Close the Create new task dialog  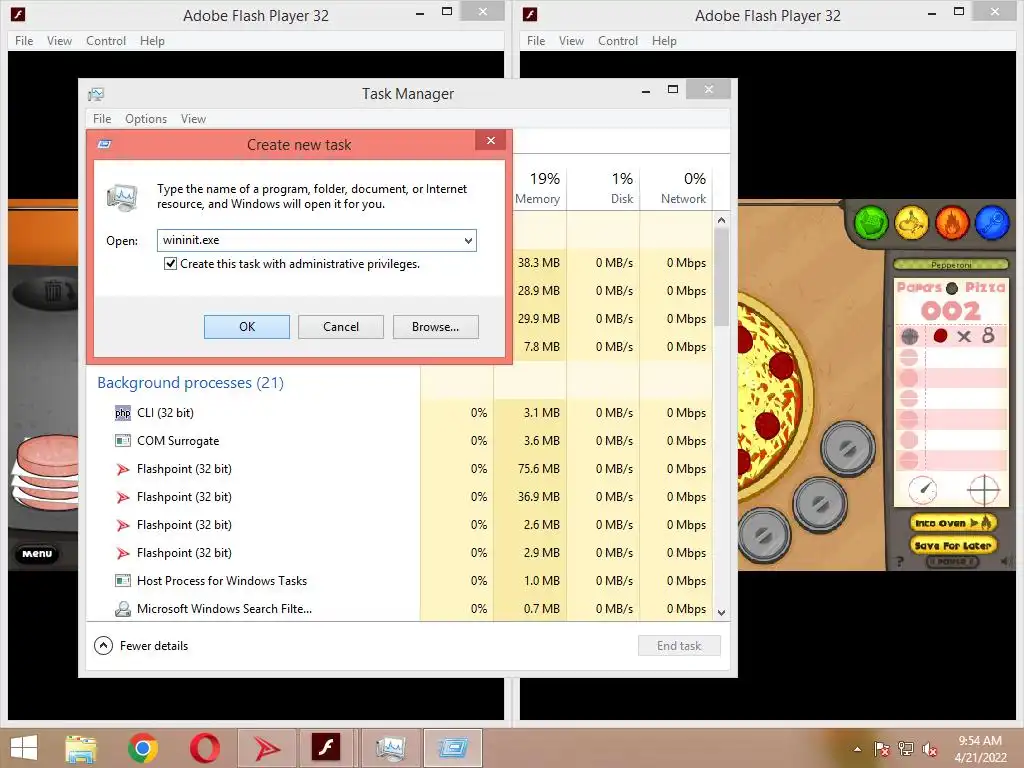click(x=491, y=140)
